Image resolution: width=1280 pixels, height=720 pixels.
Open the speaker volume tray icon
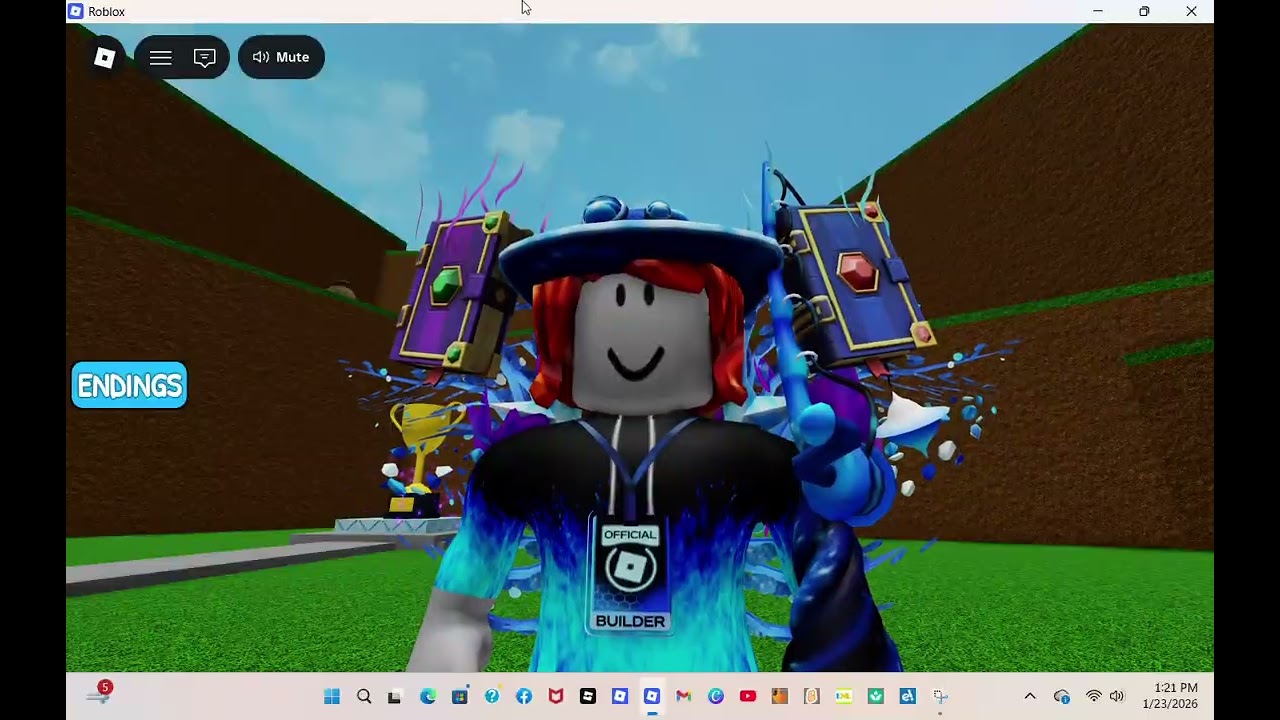click(1117, 696)
